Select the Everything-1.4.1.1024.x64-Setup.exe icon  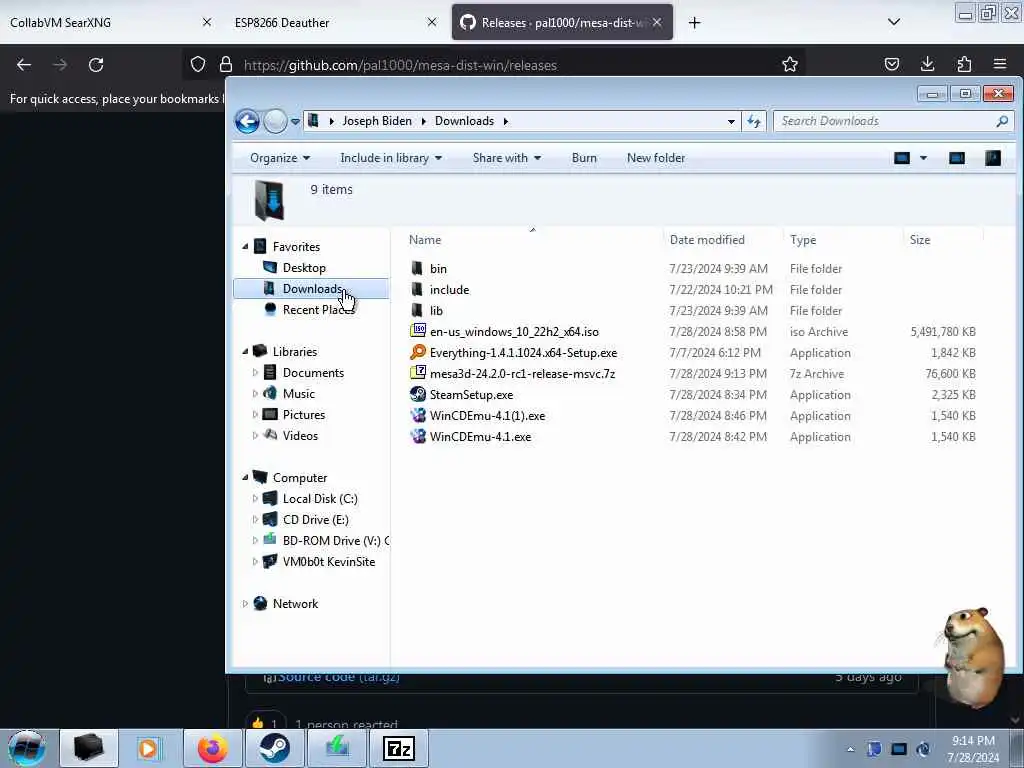(418, 352)
